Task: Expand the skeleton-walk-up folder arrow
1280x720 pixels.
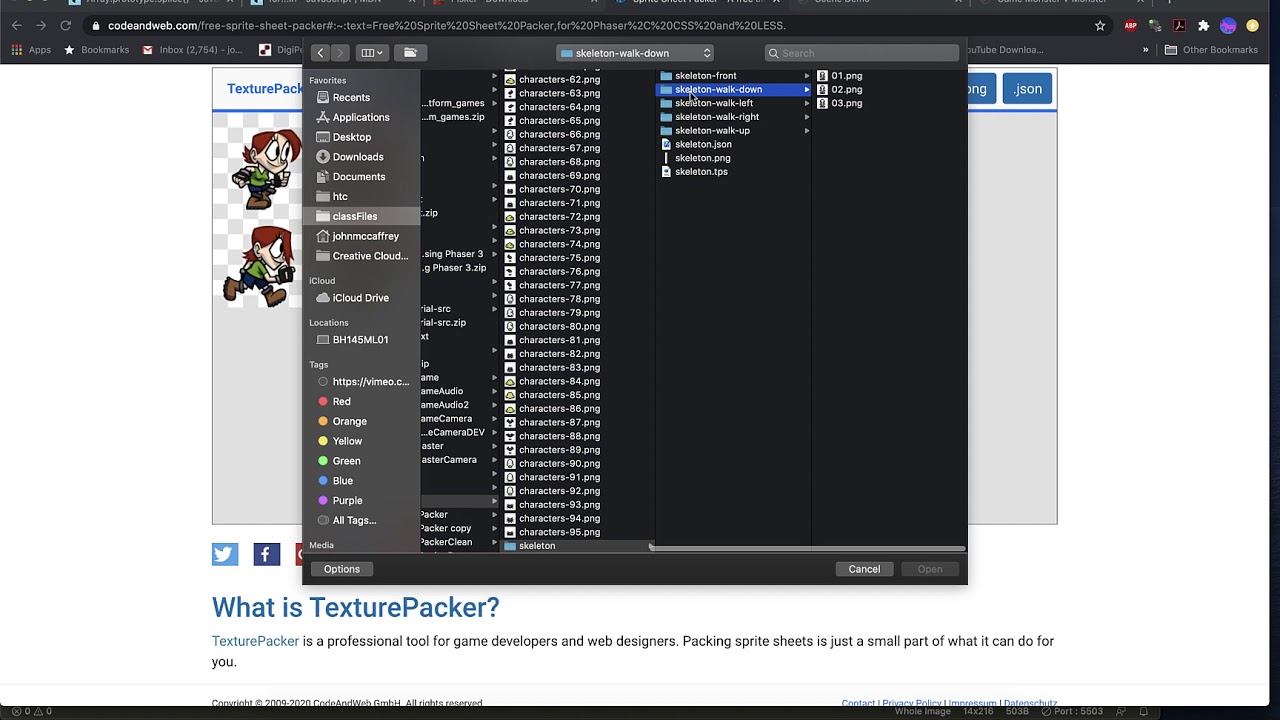Action: click(x=806, y=130)
